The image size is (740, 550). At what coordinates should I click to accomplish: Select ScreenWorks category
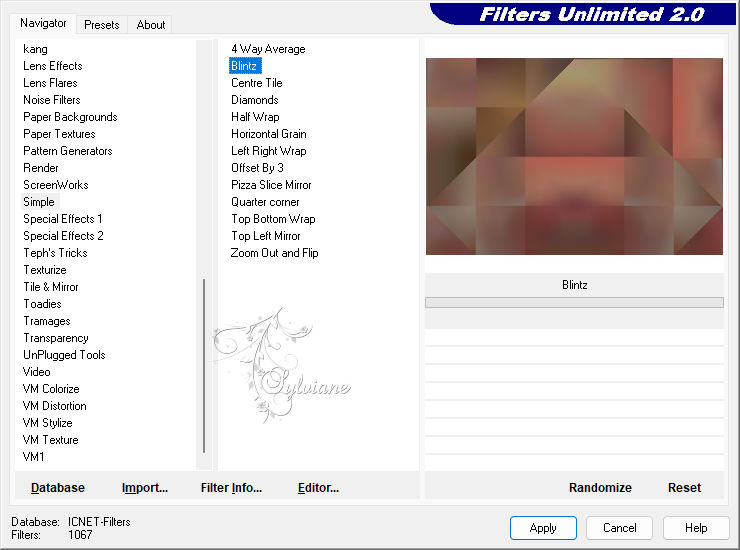[x=56, y=185]
